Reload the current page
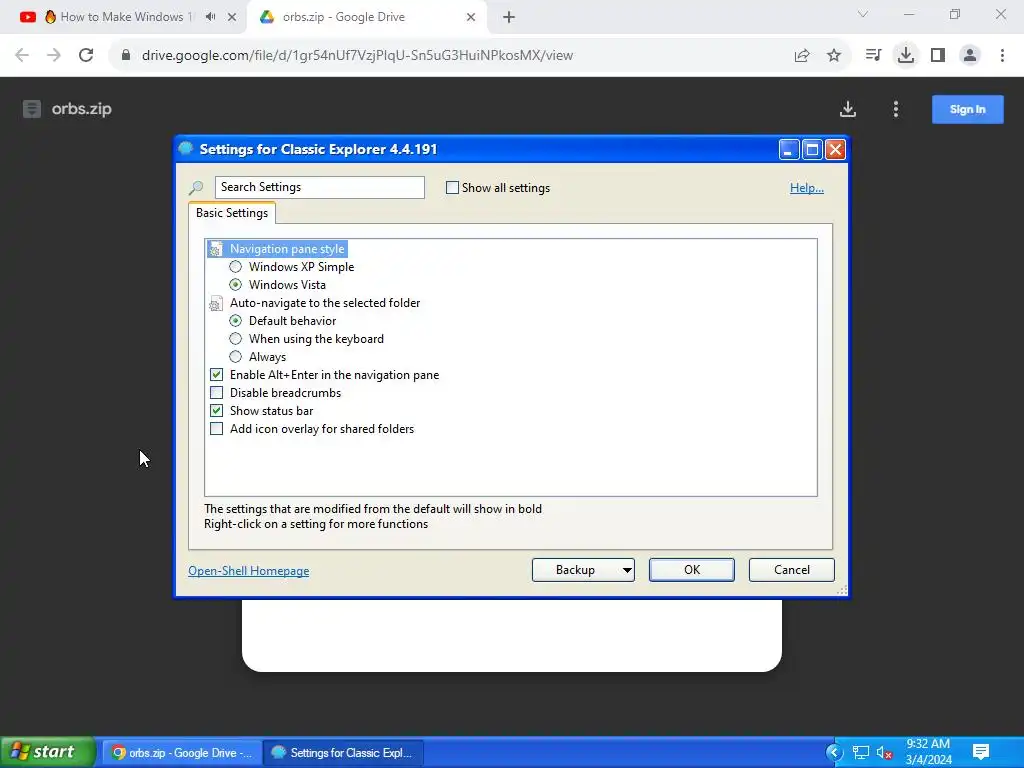1024x768 pixels. coord(86,55)
